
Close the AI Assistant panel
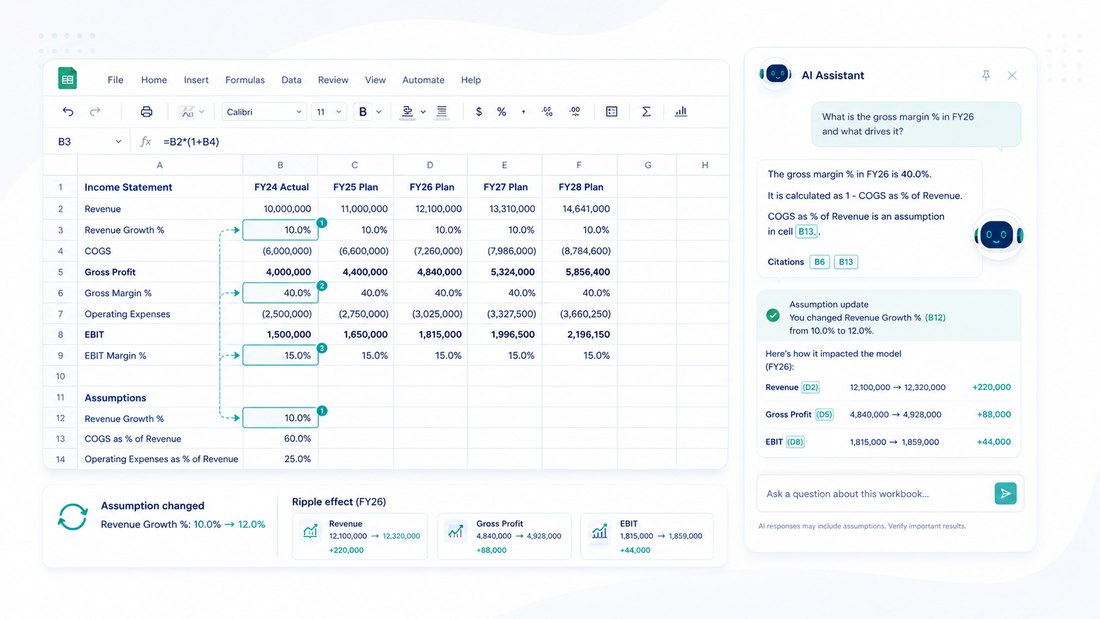[x=1012, y=75]
